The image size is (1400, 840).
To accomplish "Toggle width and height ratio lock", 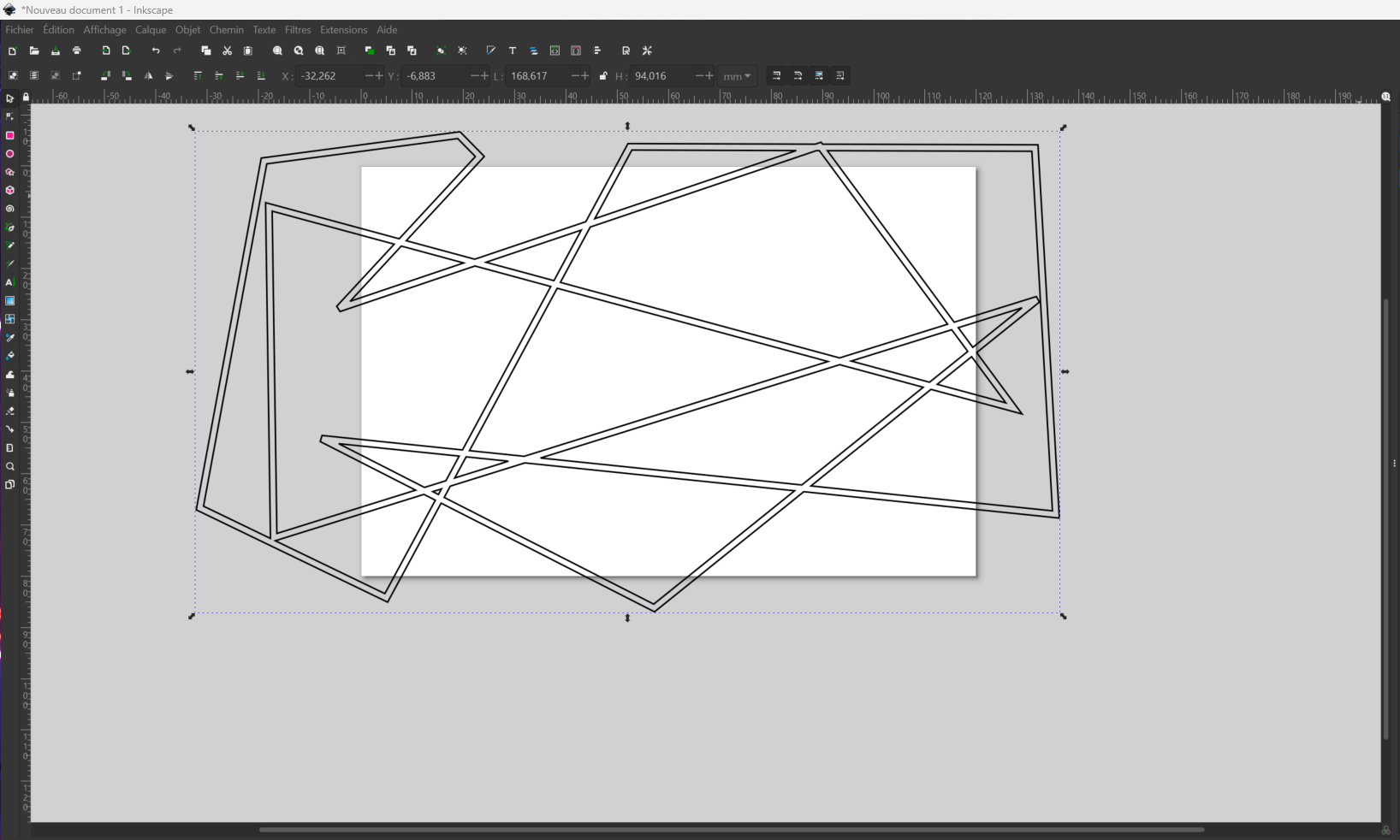I will (603, 76).
